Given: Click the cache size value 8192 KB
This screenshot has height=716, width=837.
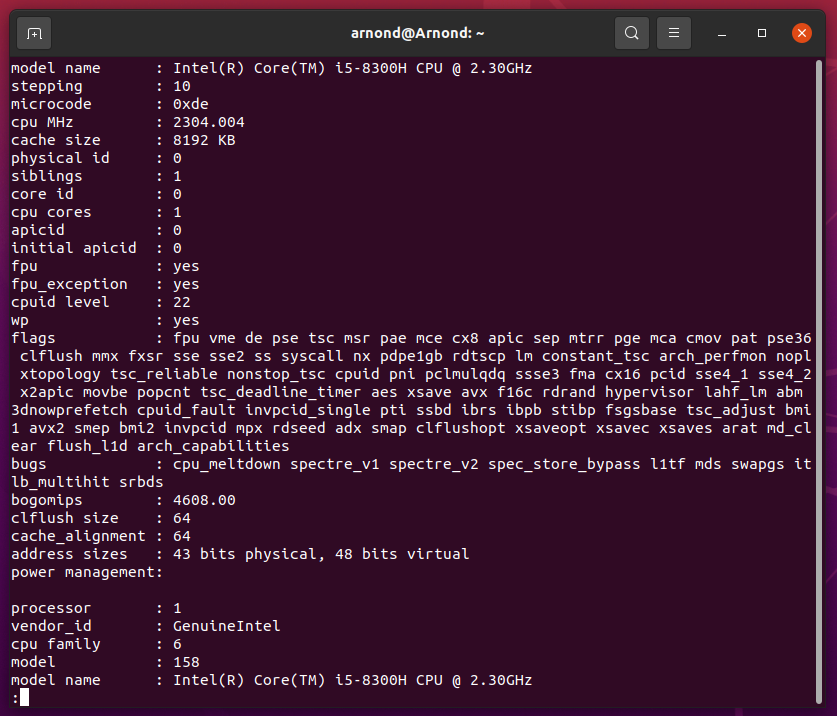Looking at the screenshot, I should pos(204,140).
